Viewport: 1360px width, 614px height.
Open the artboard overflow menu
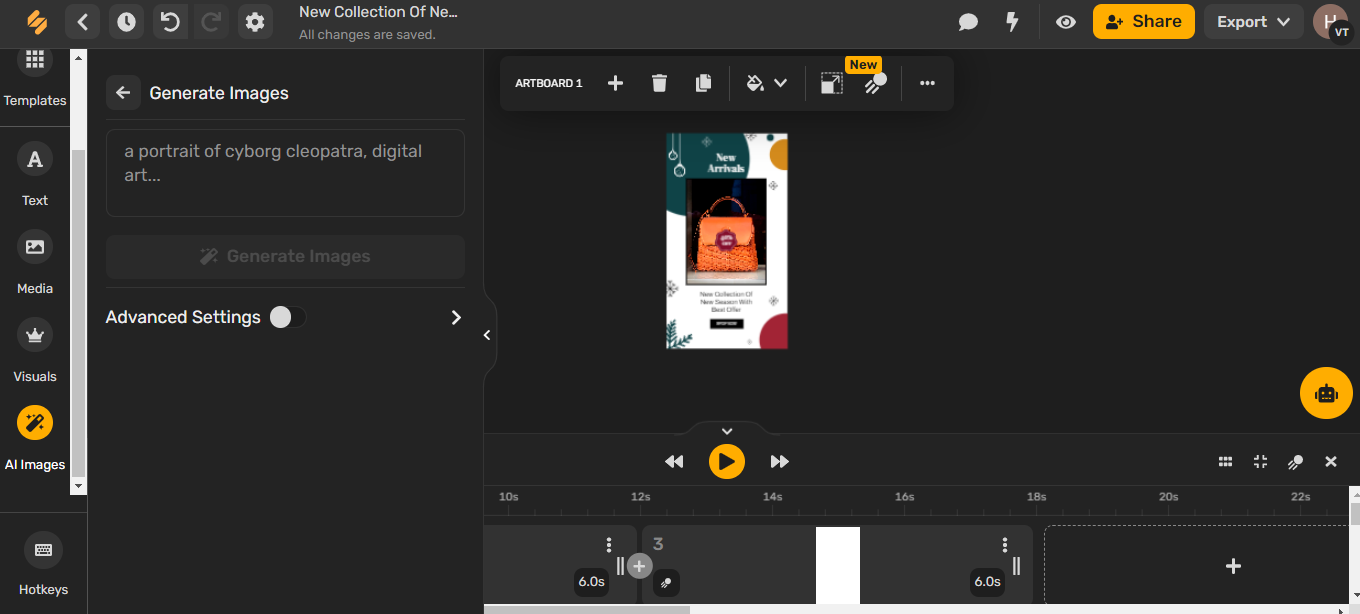pos(927,83)
